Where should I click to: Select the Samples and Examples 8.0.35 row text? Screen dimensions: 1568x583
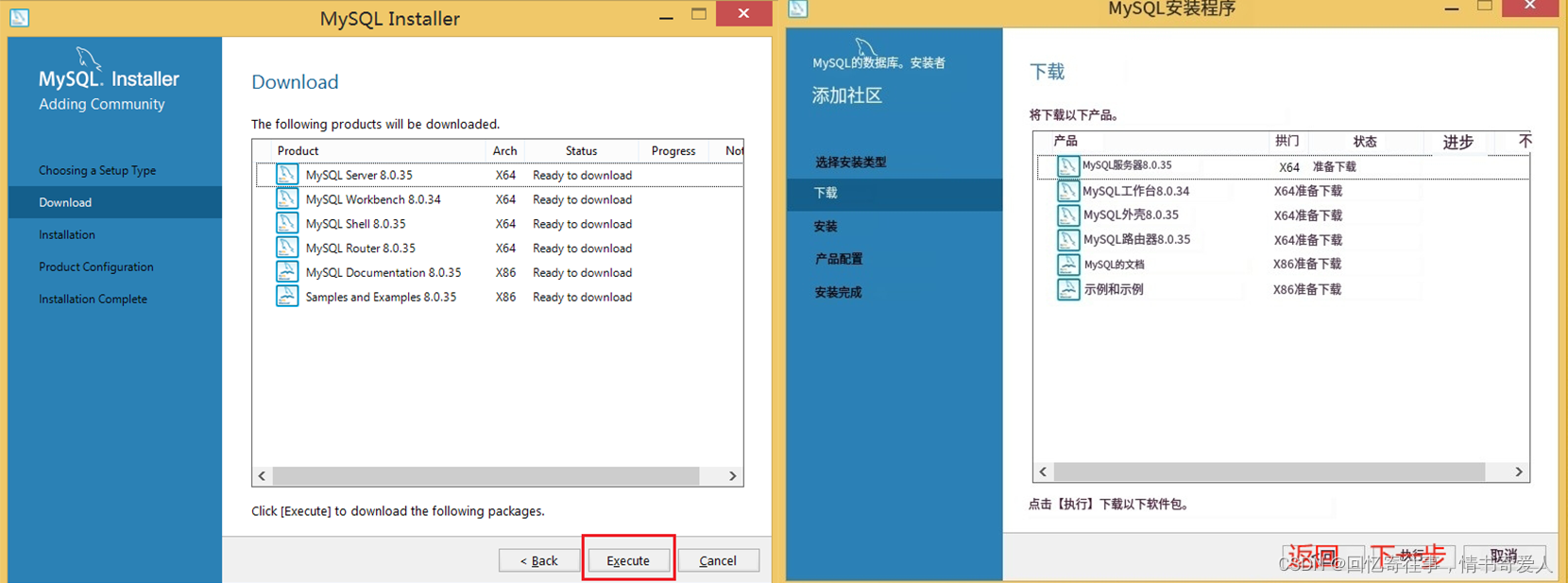[381, 297]
